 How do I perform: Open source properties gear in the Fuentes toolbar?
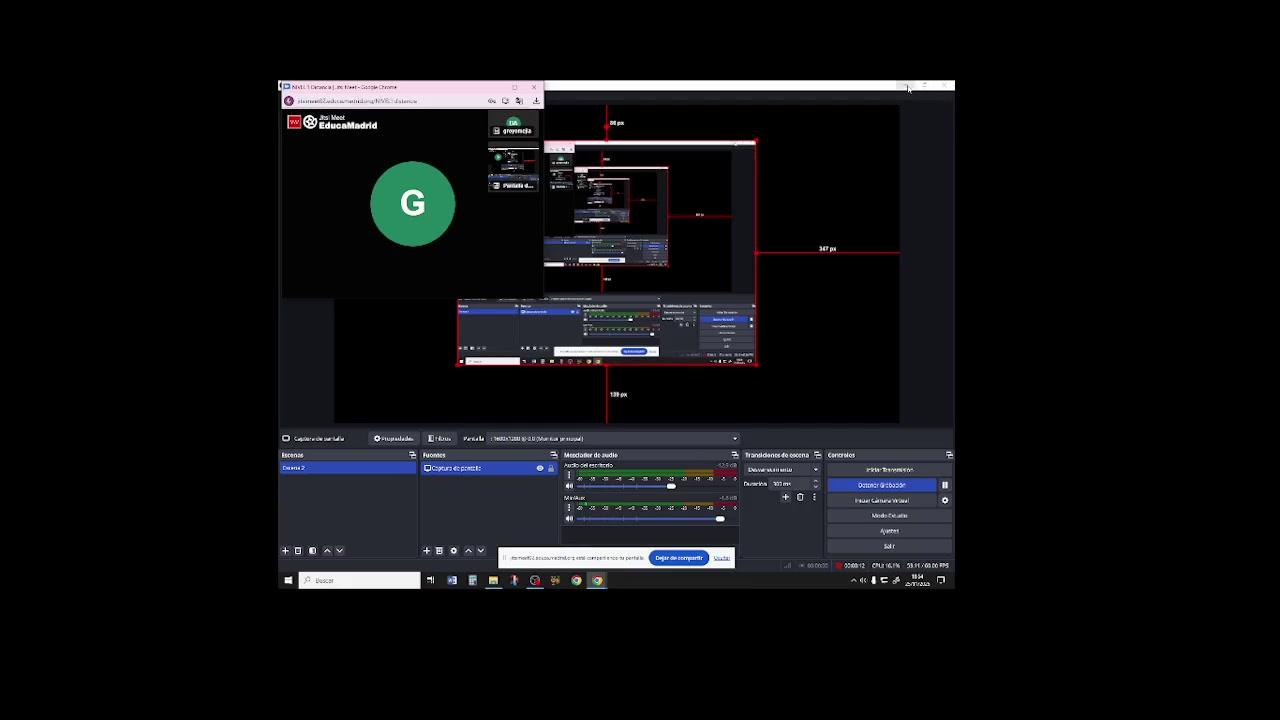click(453, 551)
